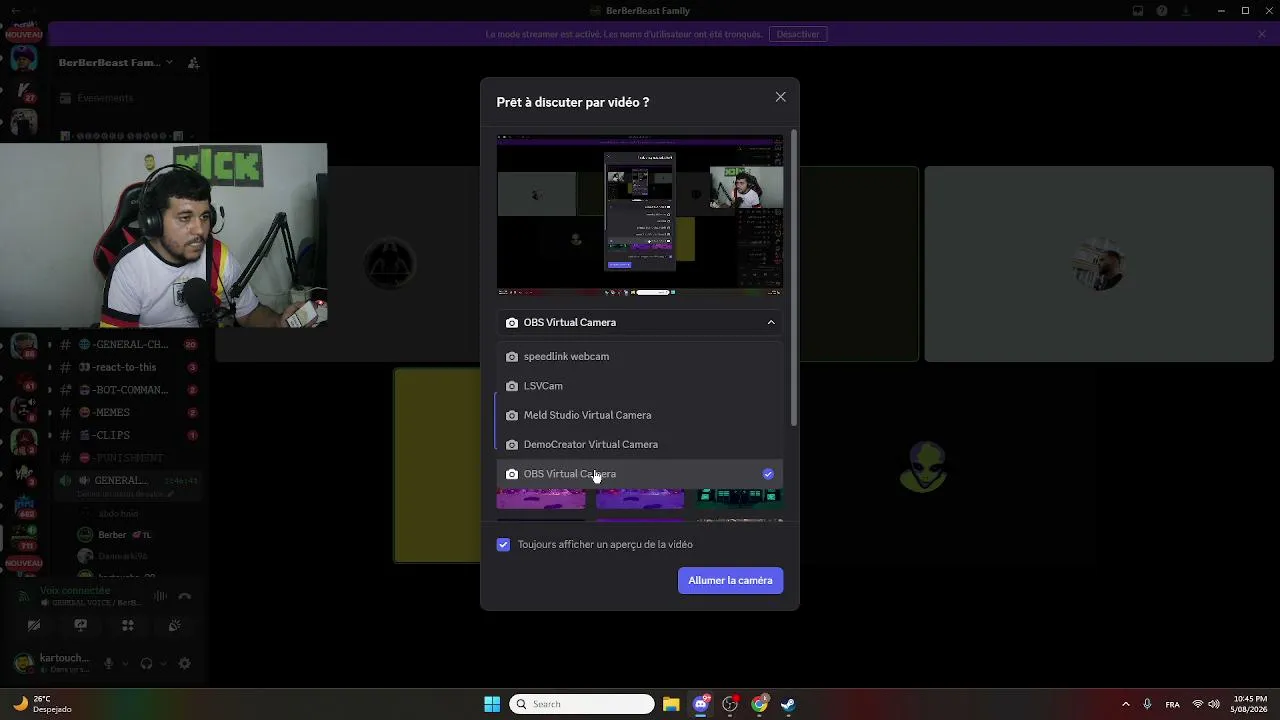Select DemoCreator Virtual Camera option
The image size is (1280, 720).
coord(640,444)
